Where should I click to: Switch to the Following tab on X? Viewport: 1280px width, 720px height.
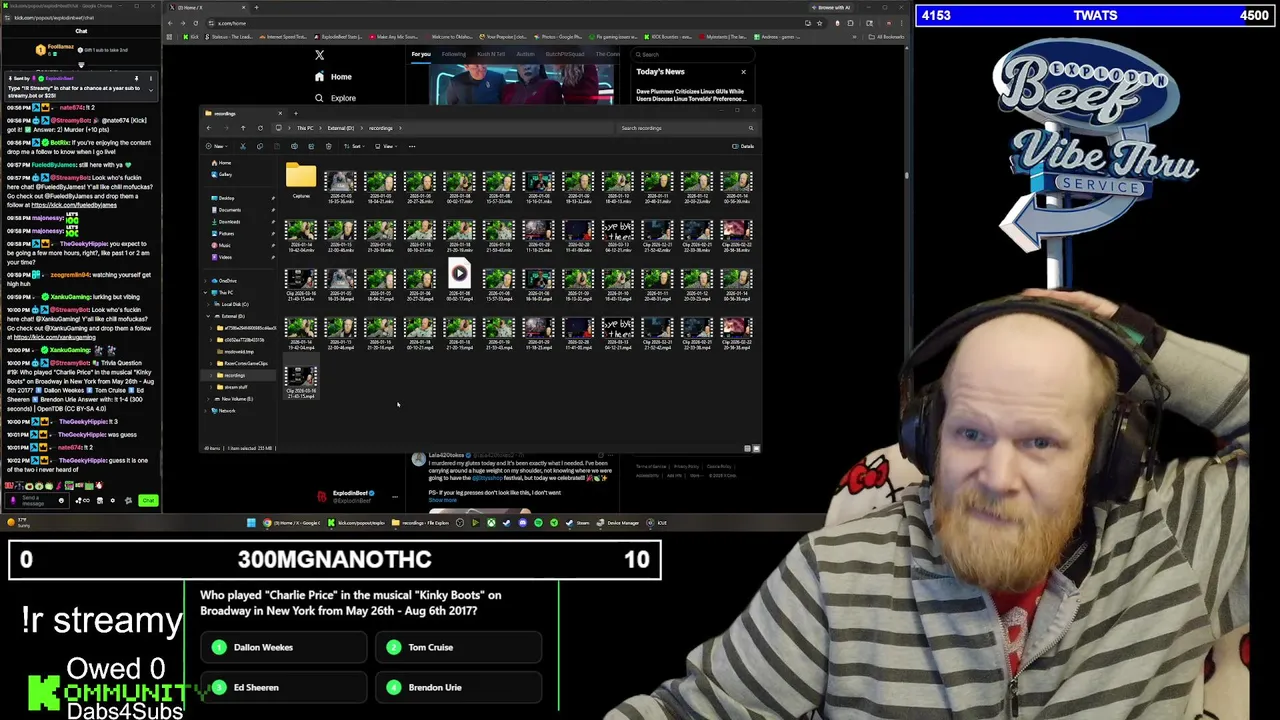(454, 54)
